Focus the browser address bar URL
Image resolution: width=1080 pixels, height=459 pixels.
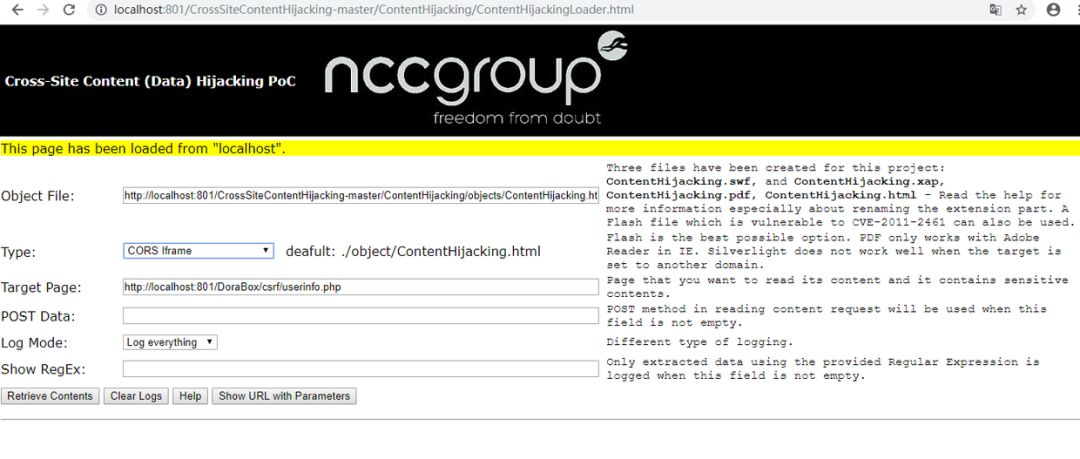[373, 10]
